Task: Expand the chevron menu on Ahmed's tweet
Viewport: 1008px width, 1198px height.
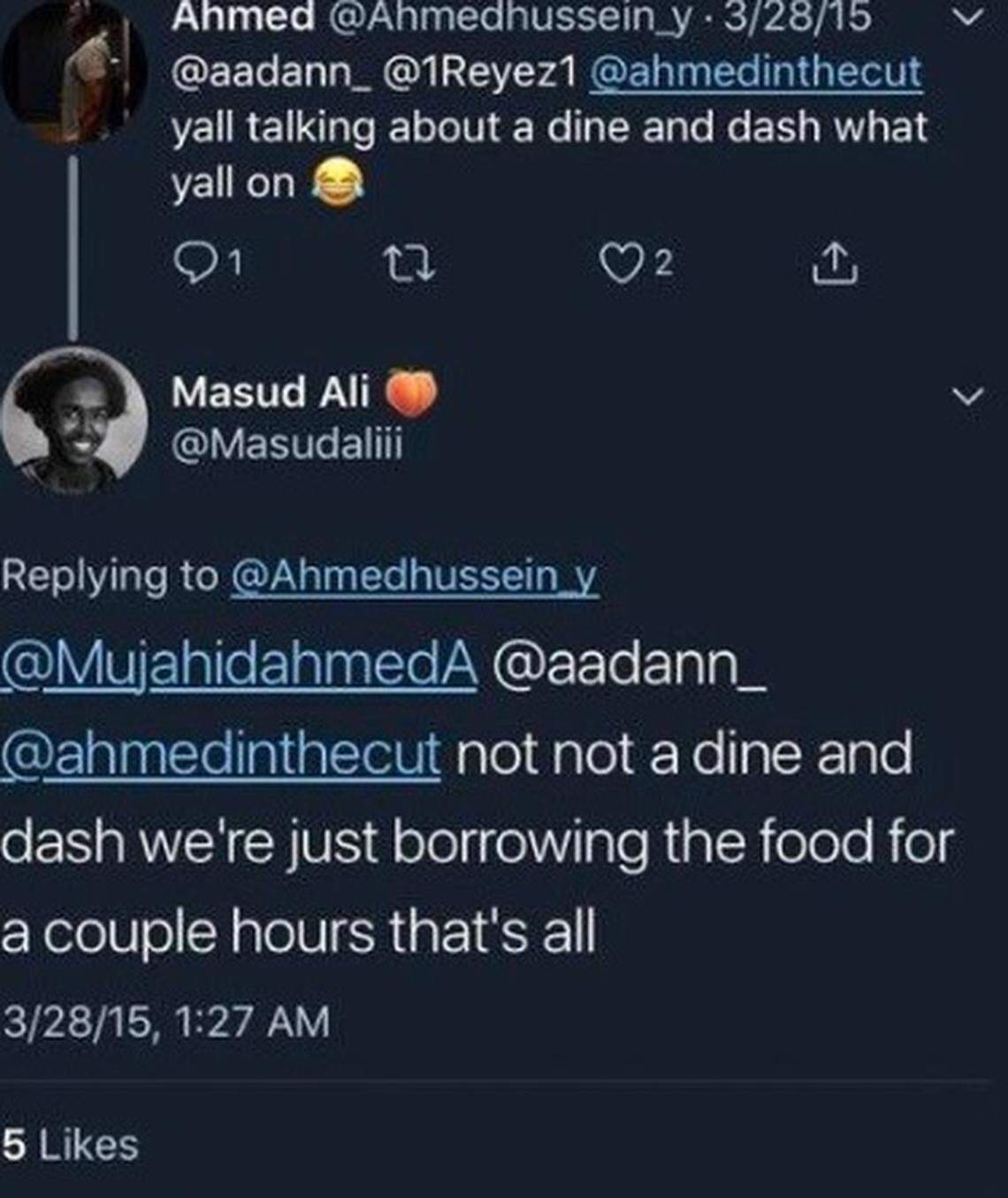Action: (969, 16)
